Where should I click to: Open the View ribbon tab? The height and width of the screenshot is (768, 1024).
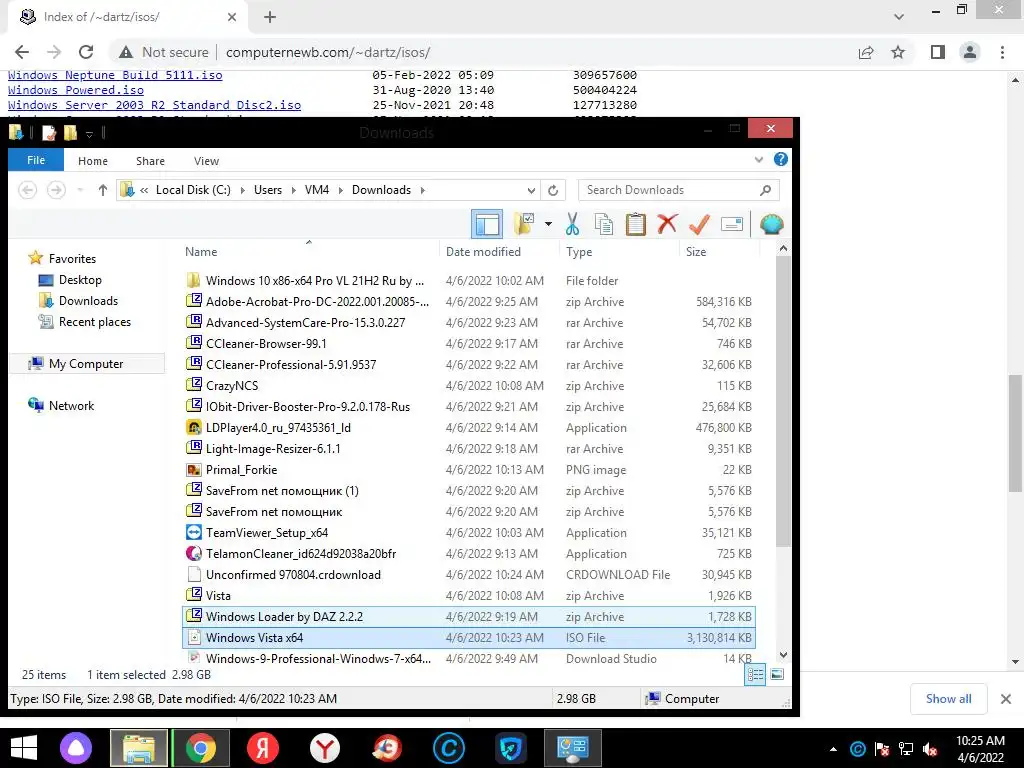coord(206,161)
